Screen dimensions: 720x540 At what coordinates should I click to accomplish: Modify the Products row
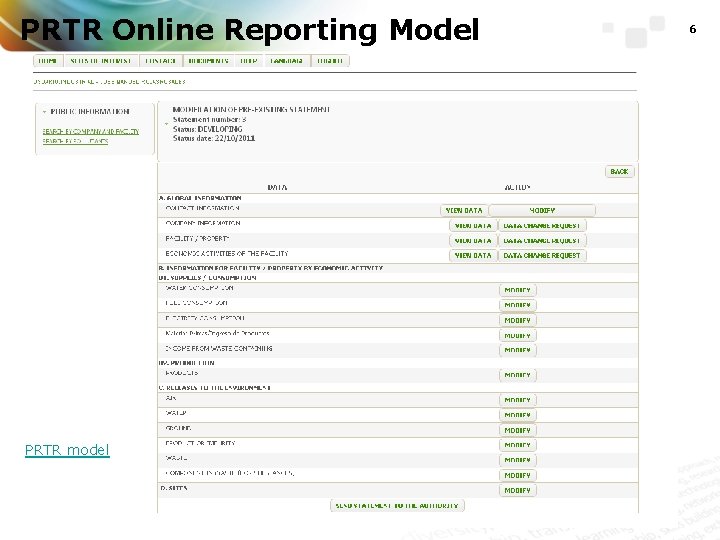pyautogui.click(x=518, y=375)
